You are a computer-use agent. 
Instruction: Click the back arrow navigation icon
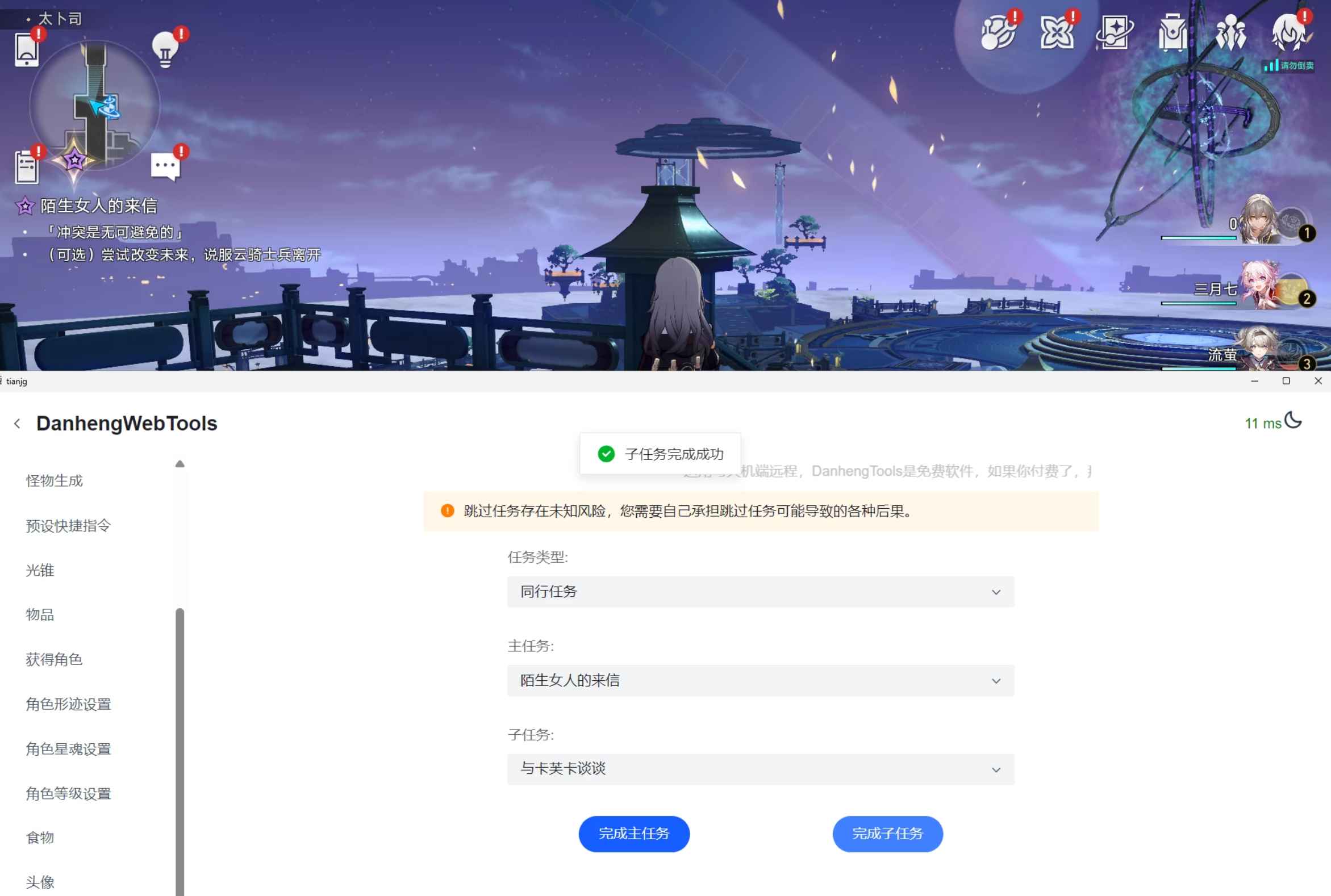click(x=17, y=423)
